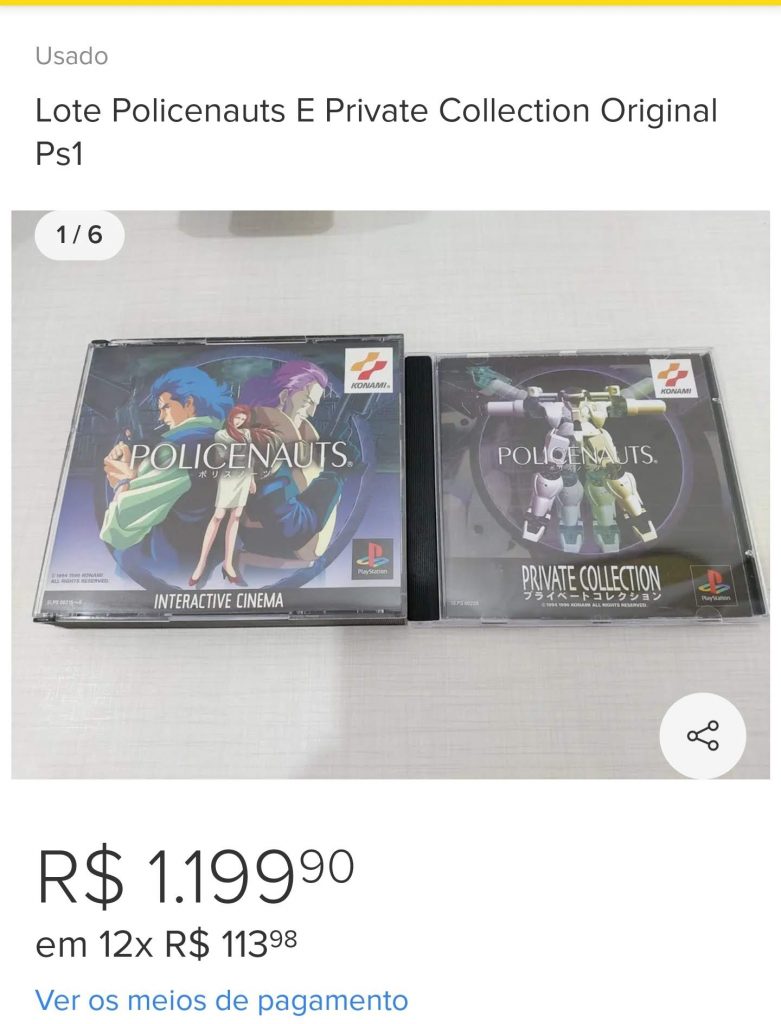Open the Policenauts game case photo
The height and width of the screenshot is (1024, 781).
pyautogui.click(x=219, y=480)
